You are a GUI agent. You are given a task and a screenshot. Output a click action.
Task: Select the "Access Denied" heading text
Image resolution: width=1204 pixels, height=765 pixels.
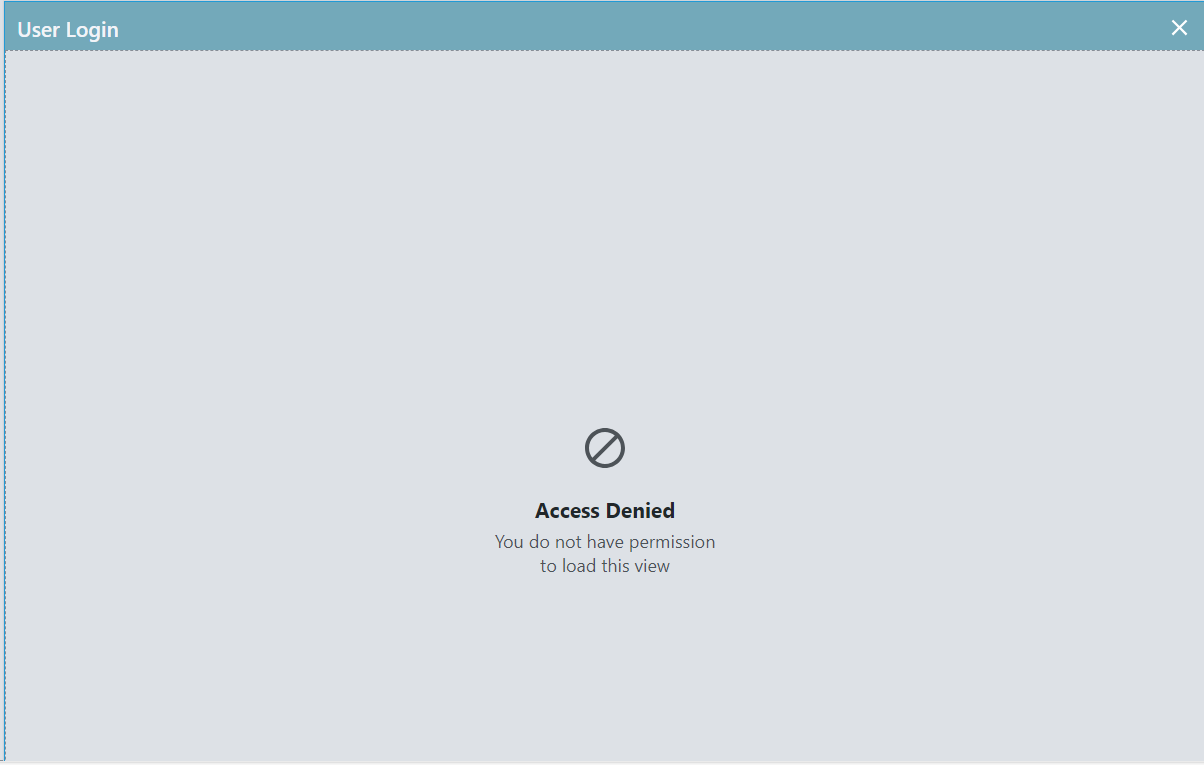605,510
